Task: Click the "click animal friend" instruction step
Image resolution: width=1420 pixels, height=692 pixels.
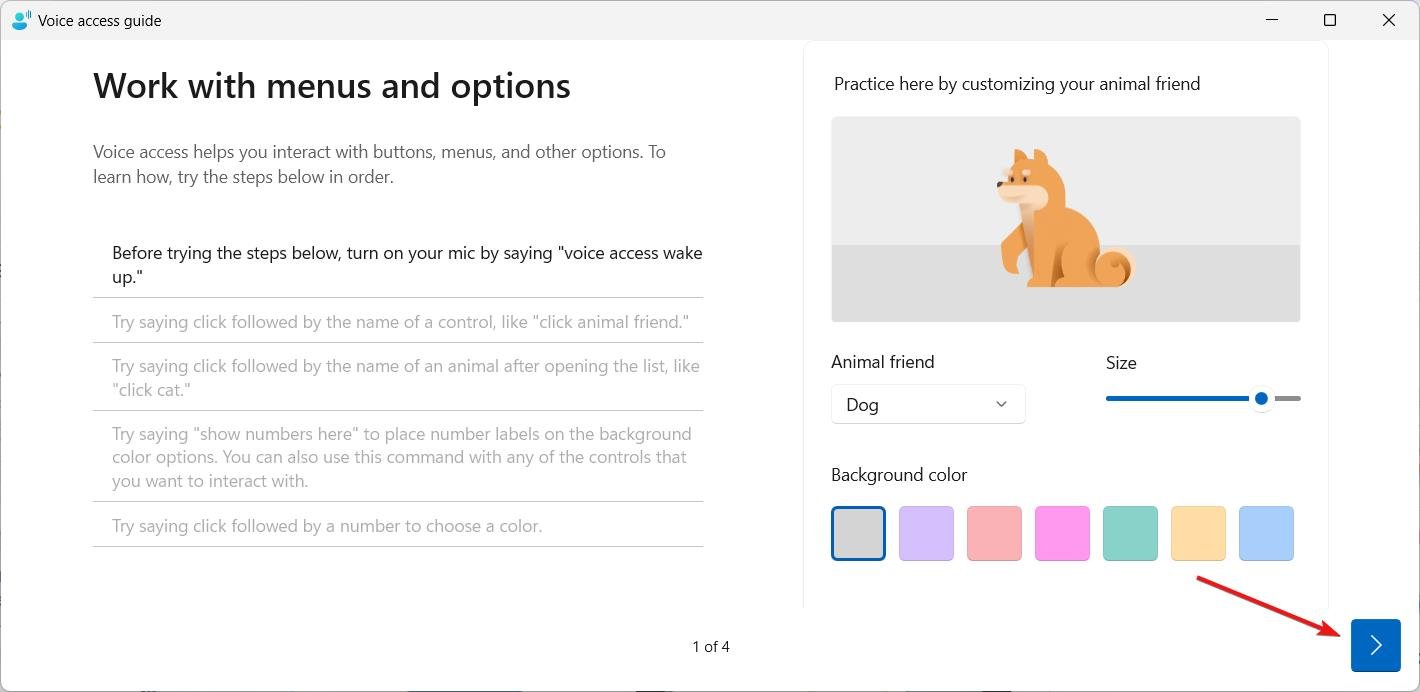Action: (398, 322)
